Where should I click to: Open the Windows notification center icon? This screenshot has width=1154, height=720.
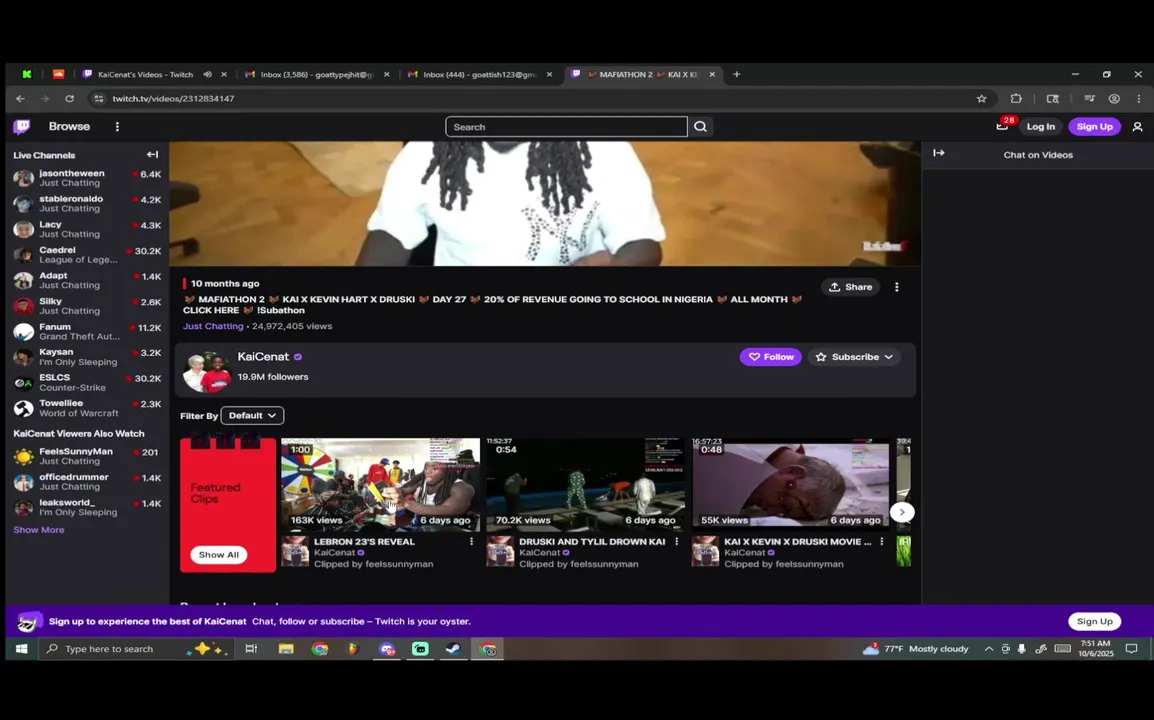pos(1132,649)
